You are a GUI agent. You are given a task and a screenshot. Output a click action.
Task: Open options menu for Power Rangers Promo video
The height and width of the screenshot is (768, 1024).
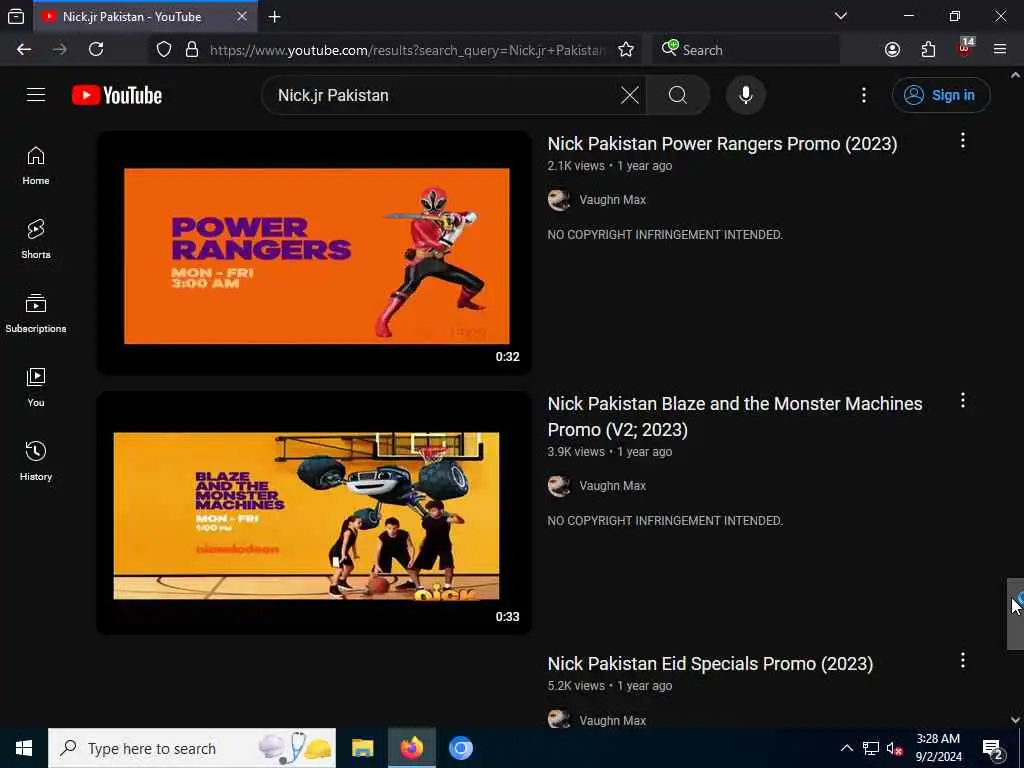click(963, 140)
